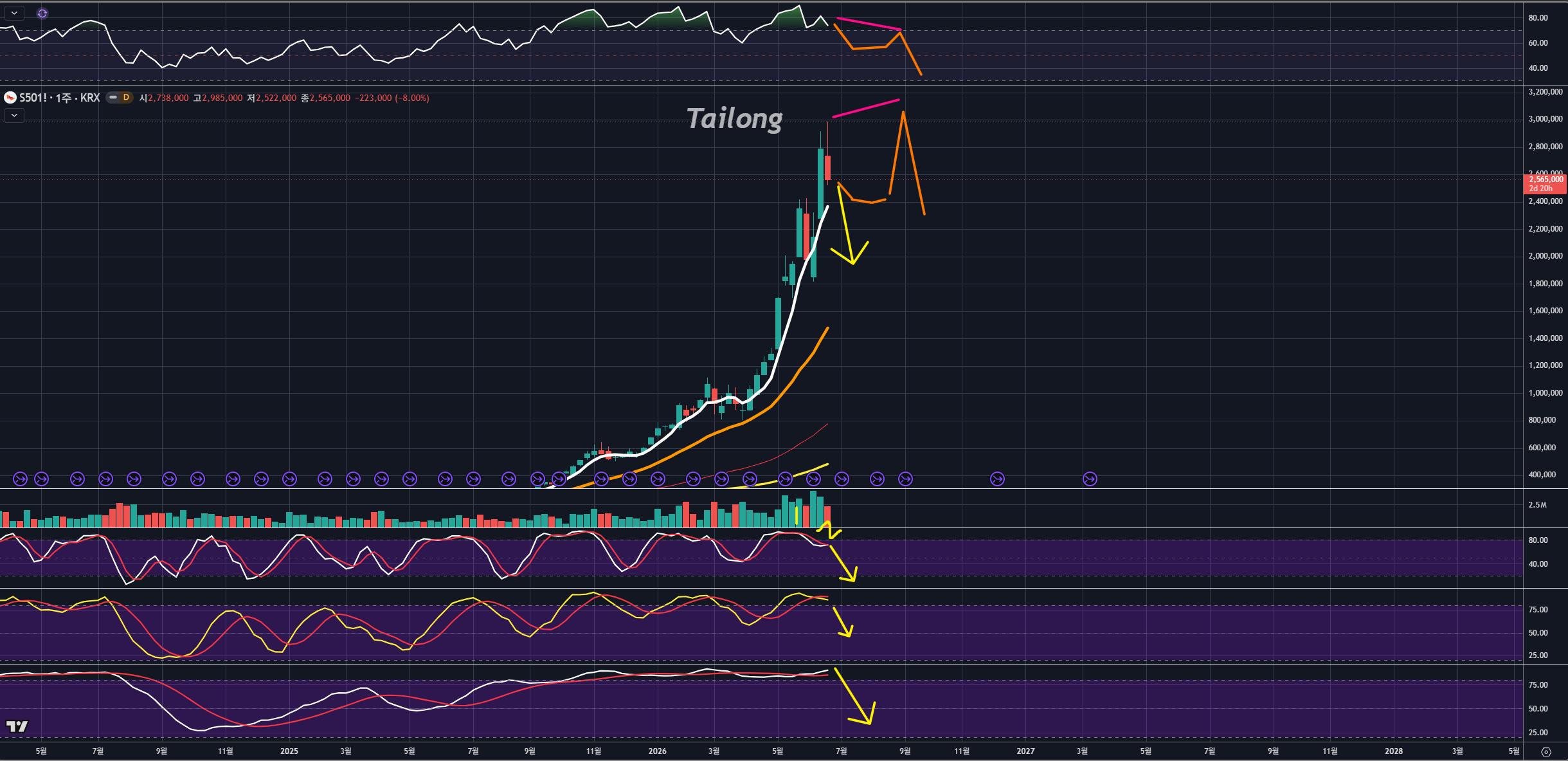Click the 1,400,000 price axis label

(x=1545, y=338)
